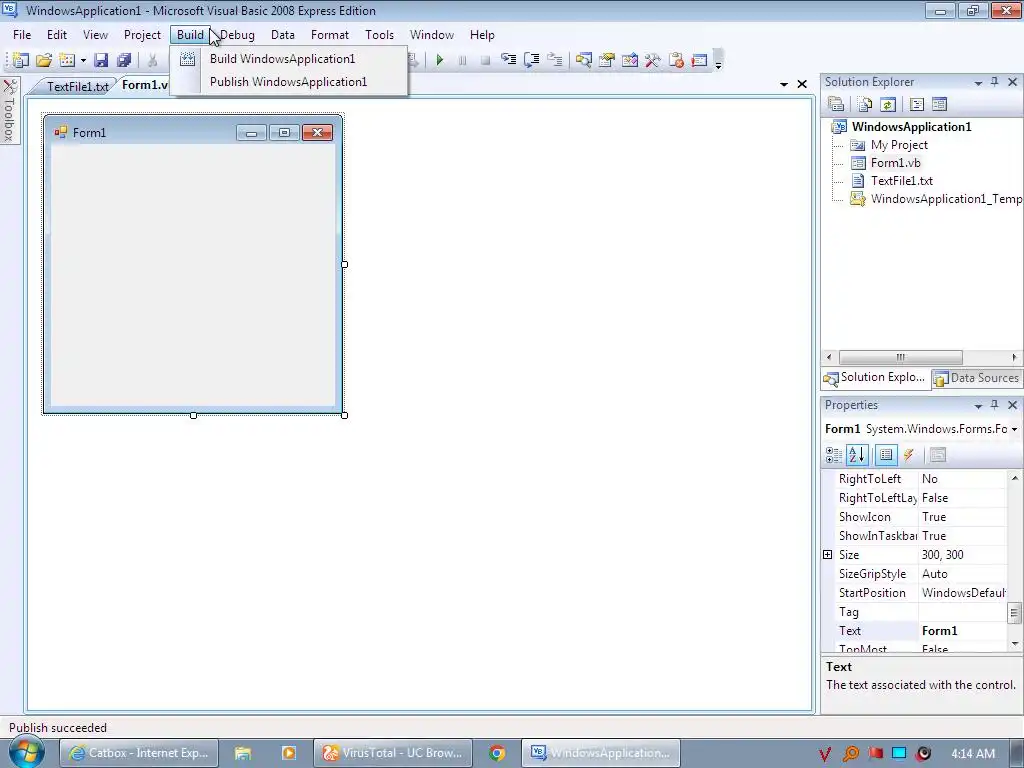
Task: Select the WindowsApplication1 project node
Action: [911, 127]
